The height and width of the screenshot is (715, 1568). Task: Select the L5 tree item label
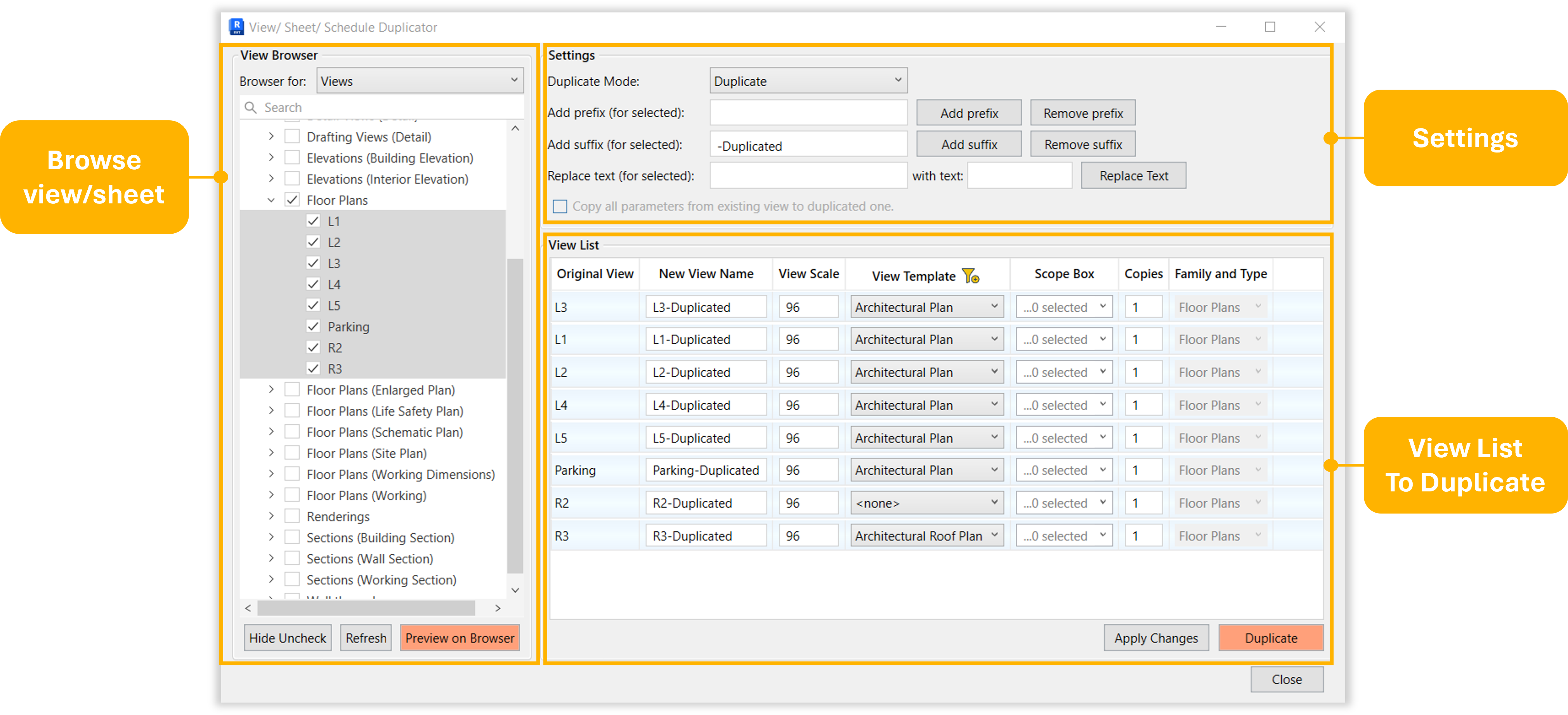click(333, 305)
